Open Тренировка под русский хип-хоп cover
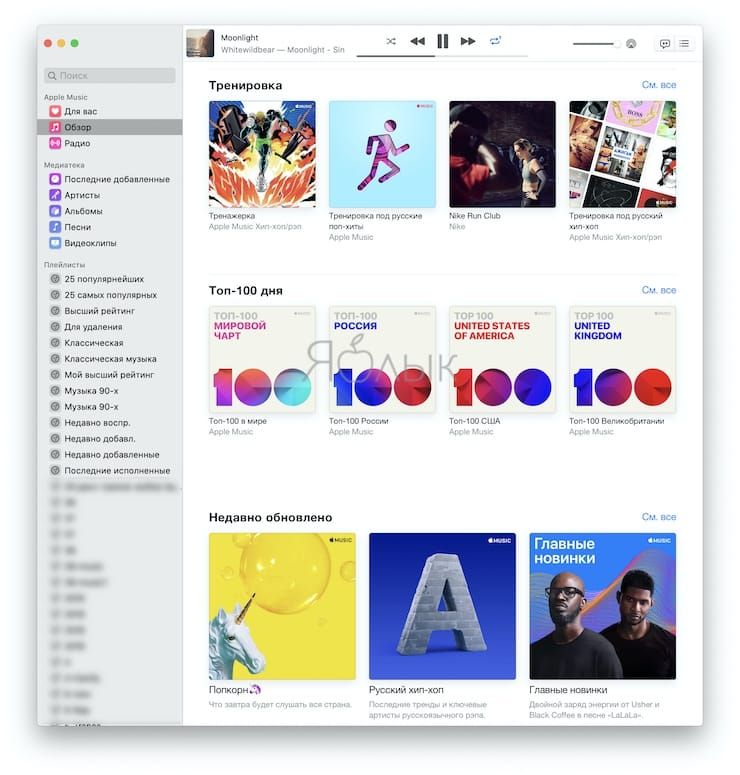 click(622, 154)
